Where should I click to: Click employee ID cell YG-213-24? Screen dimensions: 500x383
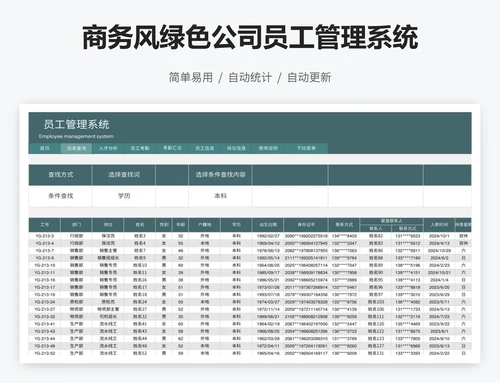click(45, 302)
